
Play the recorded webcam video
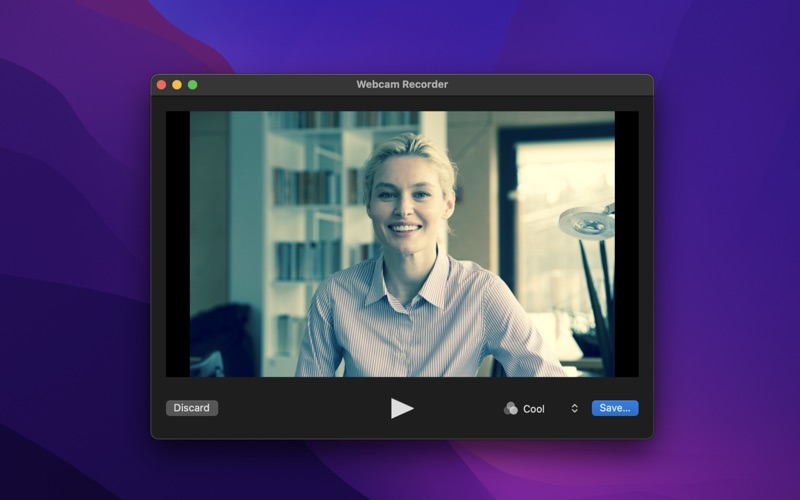point(402,408)
